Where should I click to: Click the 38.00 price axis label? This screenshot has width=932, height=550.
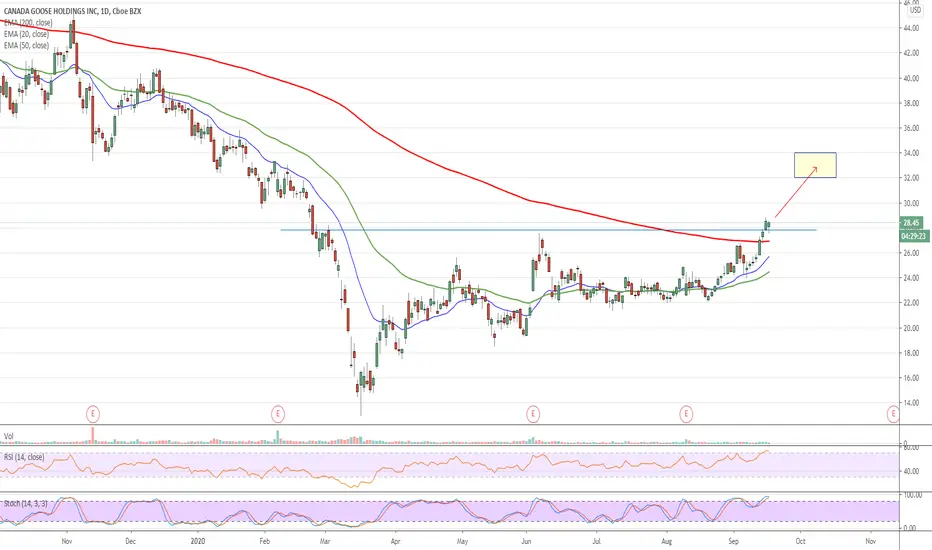pyautogui.click(x=911, y=103)
